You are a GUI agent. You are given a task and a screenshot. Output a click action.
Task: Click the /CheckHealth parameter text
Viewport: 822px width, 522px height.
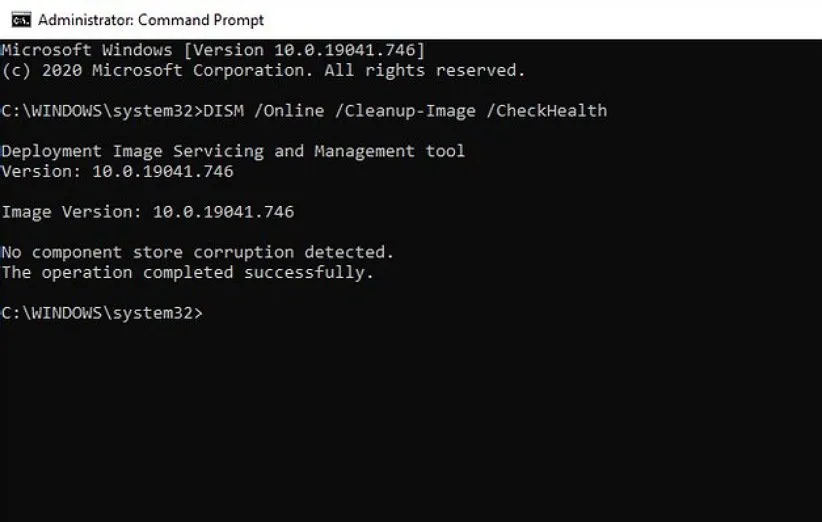click(546, 111)
